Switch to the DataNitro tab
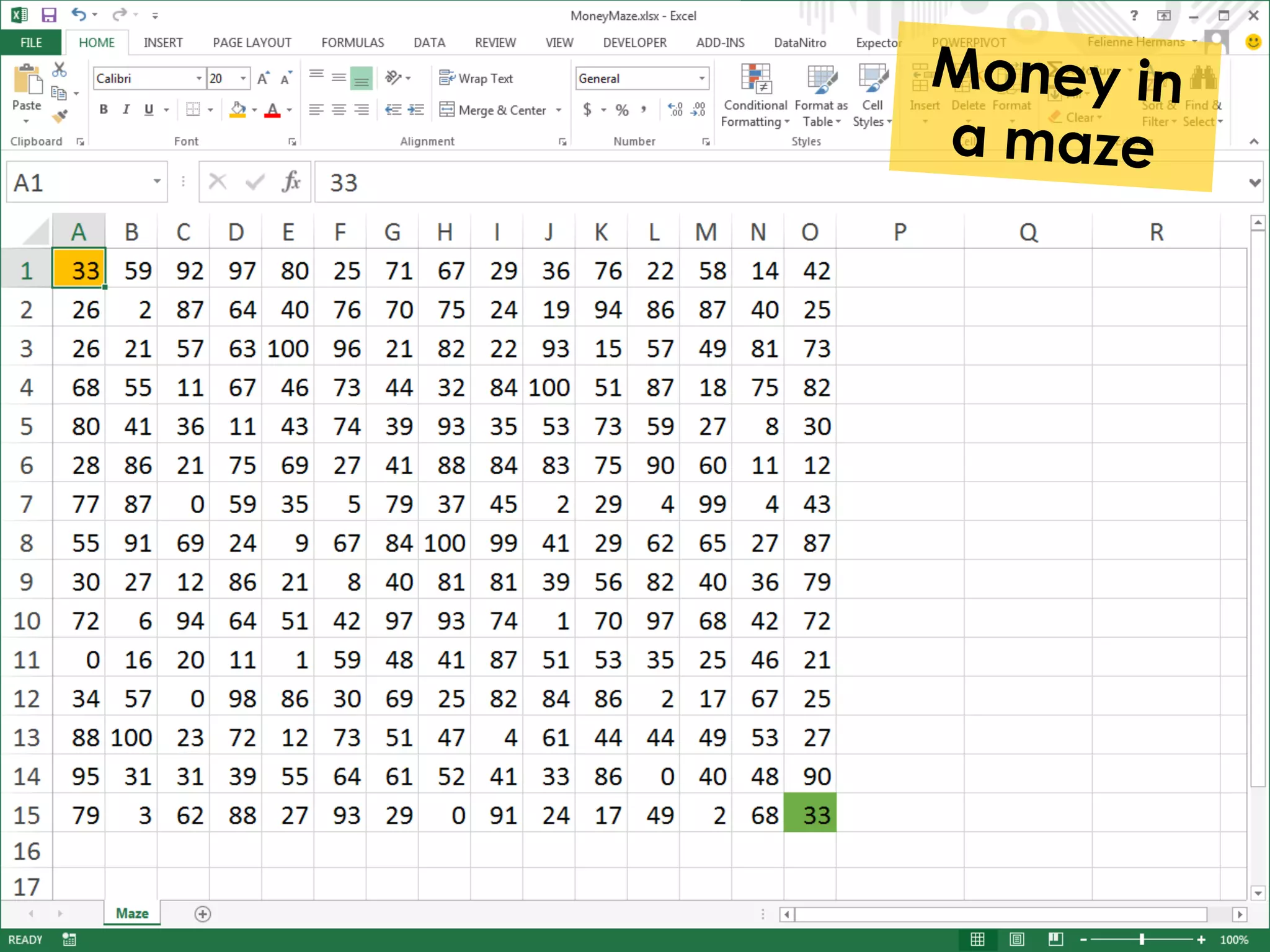 click(x=800, y=42)
